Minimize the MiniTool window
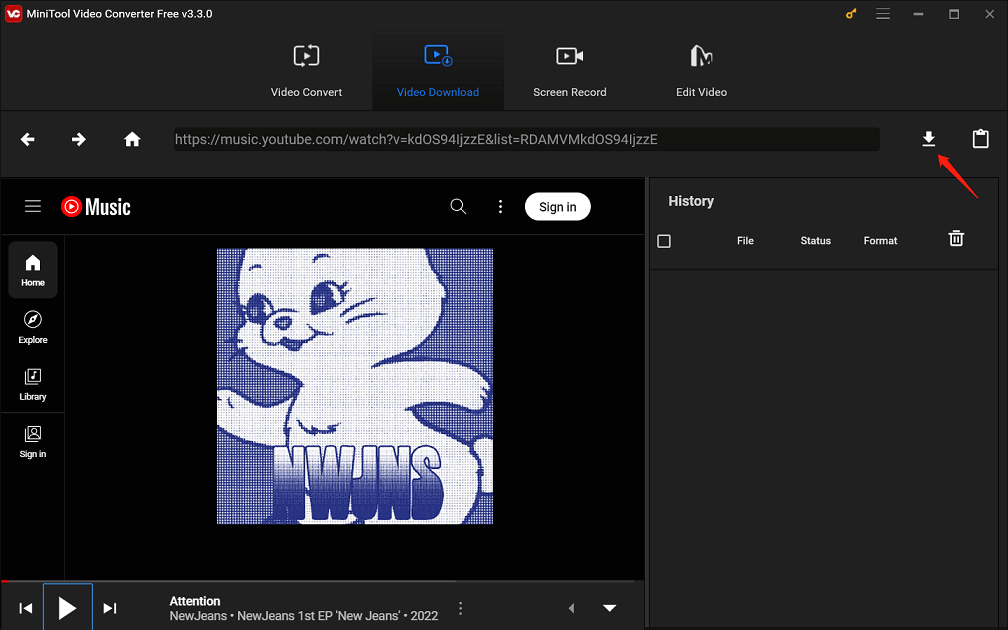This screenshot has height=630, width=1008. tap(918, 14)
